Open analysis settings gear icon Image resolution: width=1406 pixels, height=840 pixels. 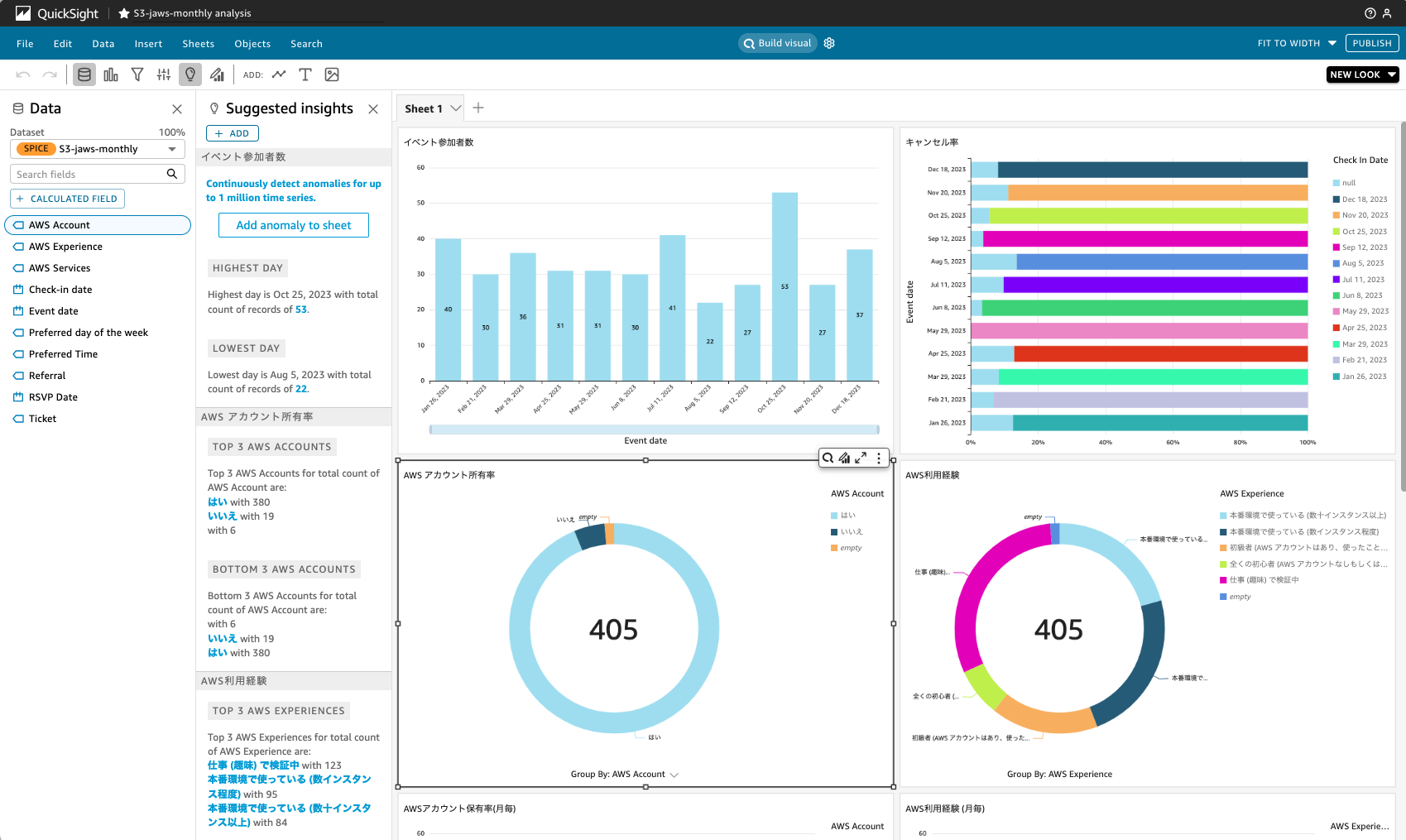(829, 43)
